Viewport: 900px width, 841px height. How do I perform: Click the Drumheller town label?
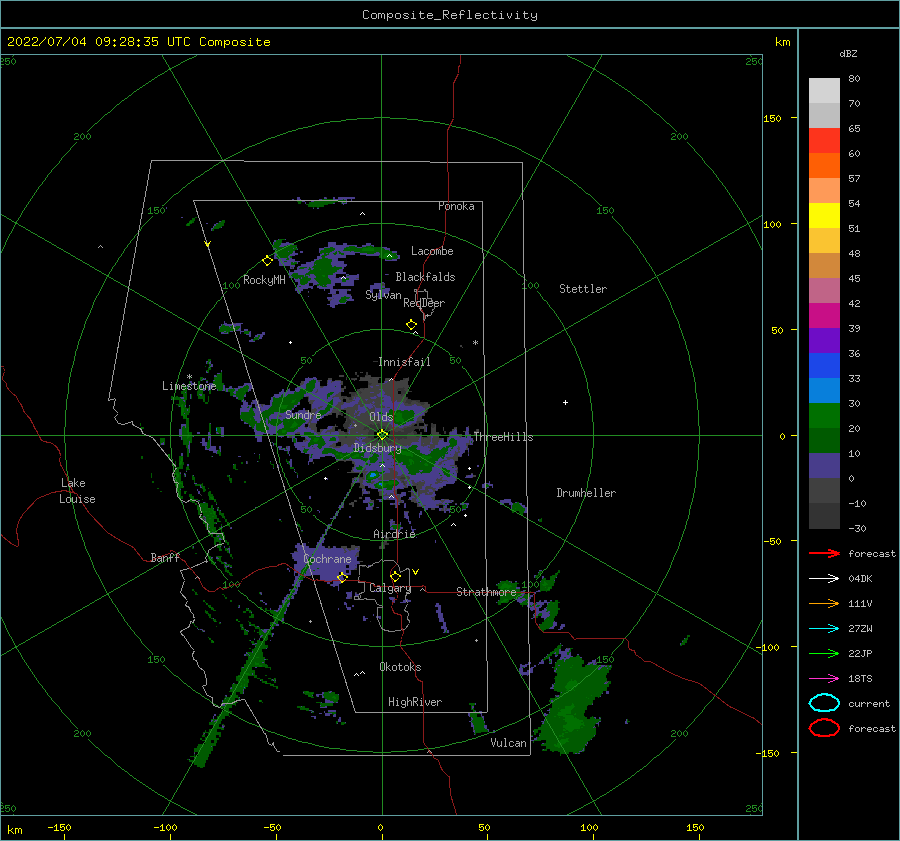tap(586, 493)
